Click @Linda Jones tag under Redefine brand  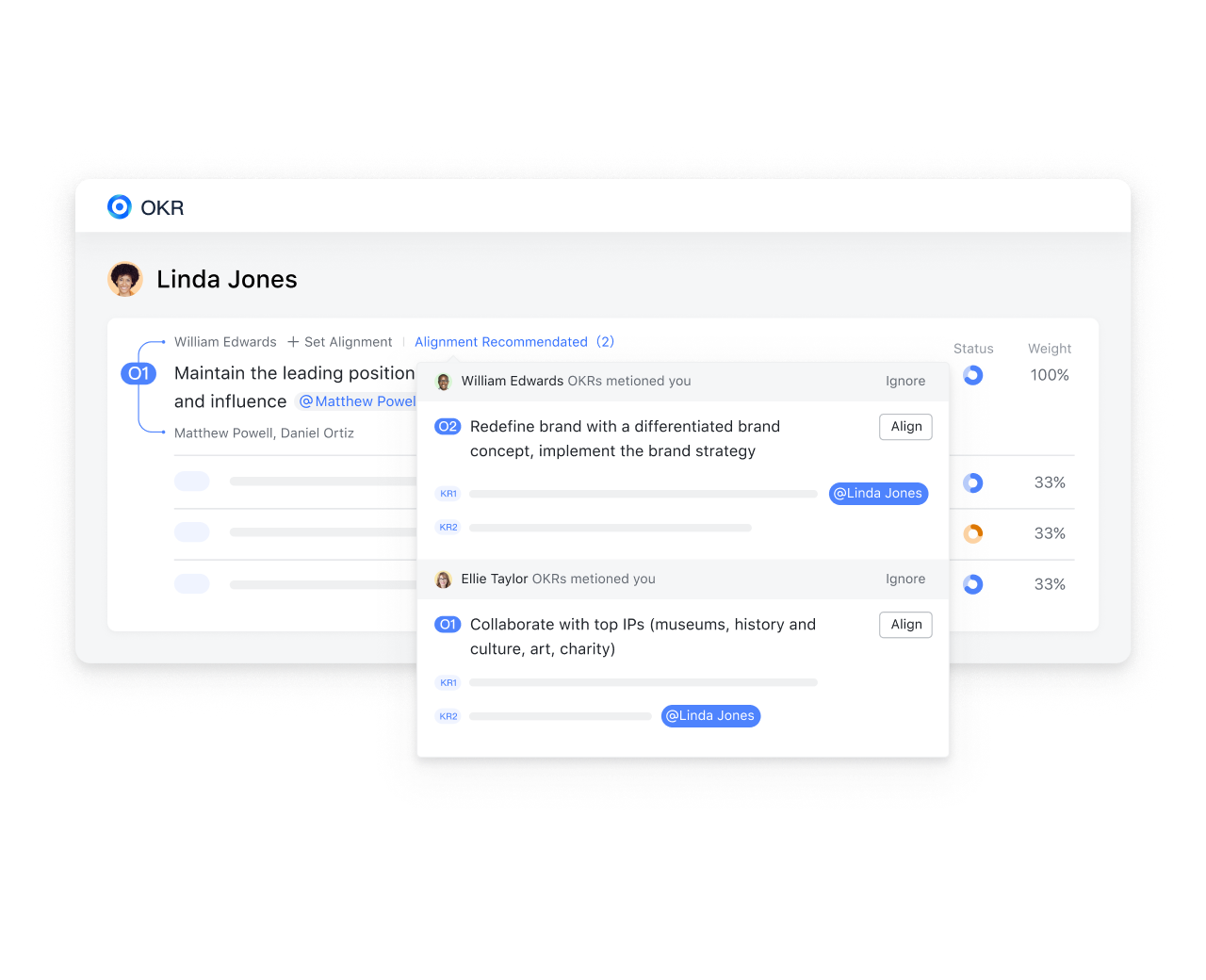878,494
